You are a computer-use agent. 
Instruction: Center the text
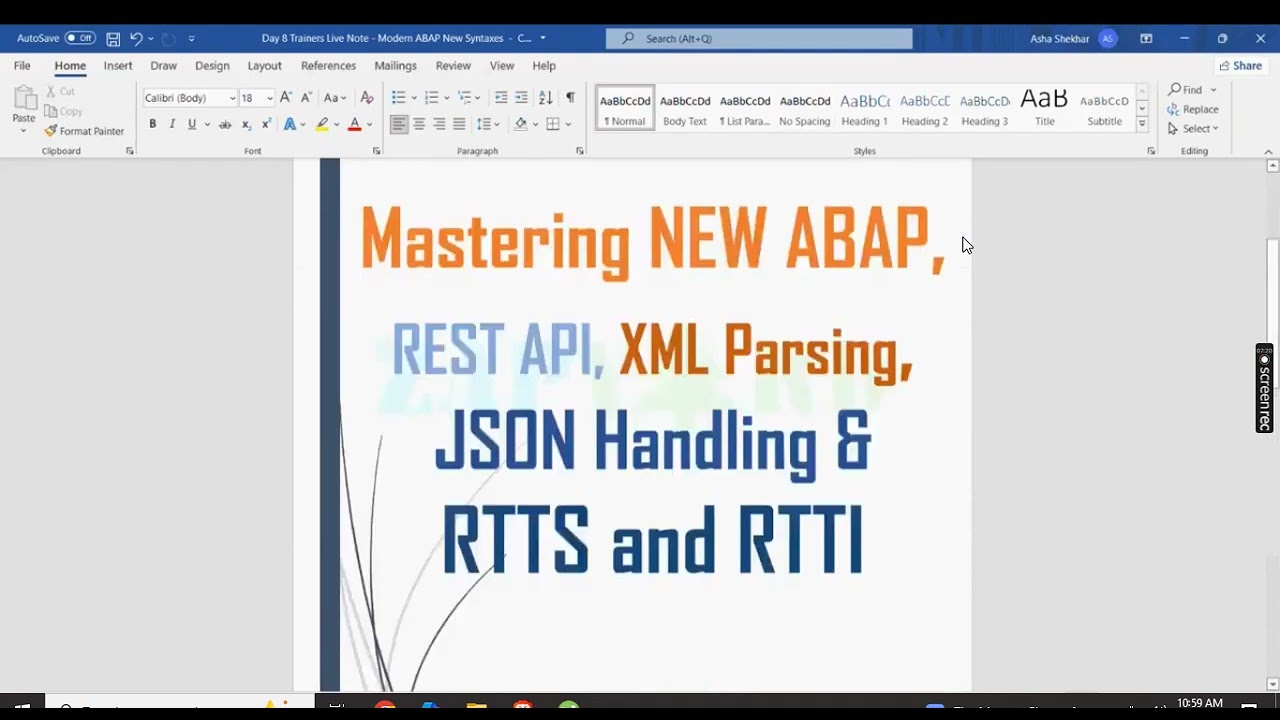coord(419,124)
